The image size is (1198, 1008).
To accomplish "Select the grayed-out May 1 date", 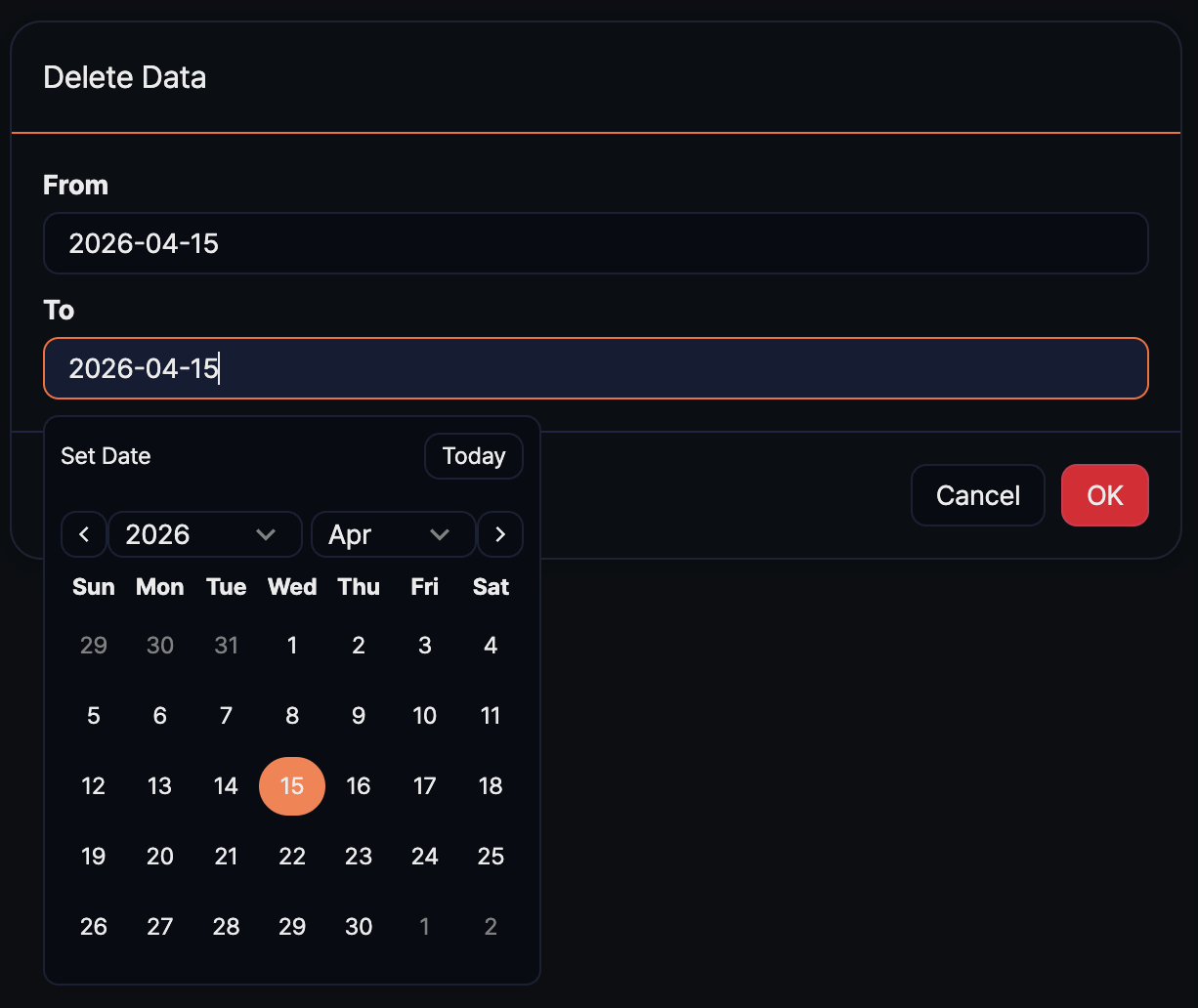I will [x=424, y=926].
